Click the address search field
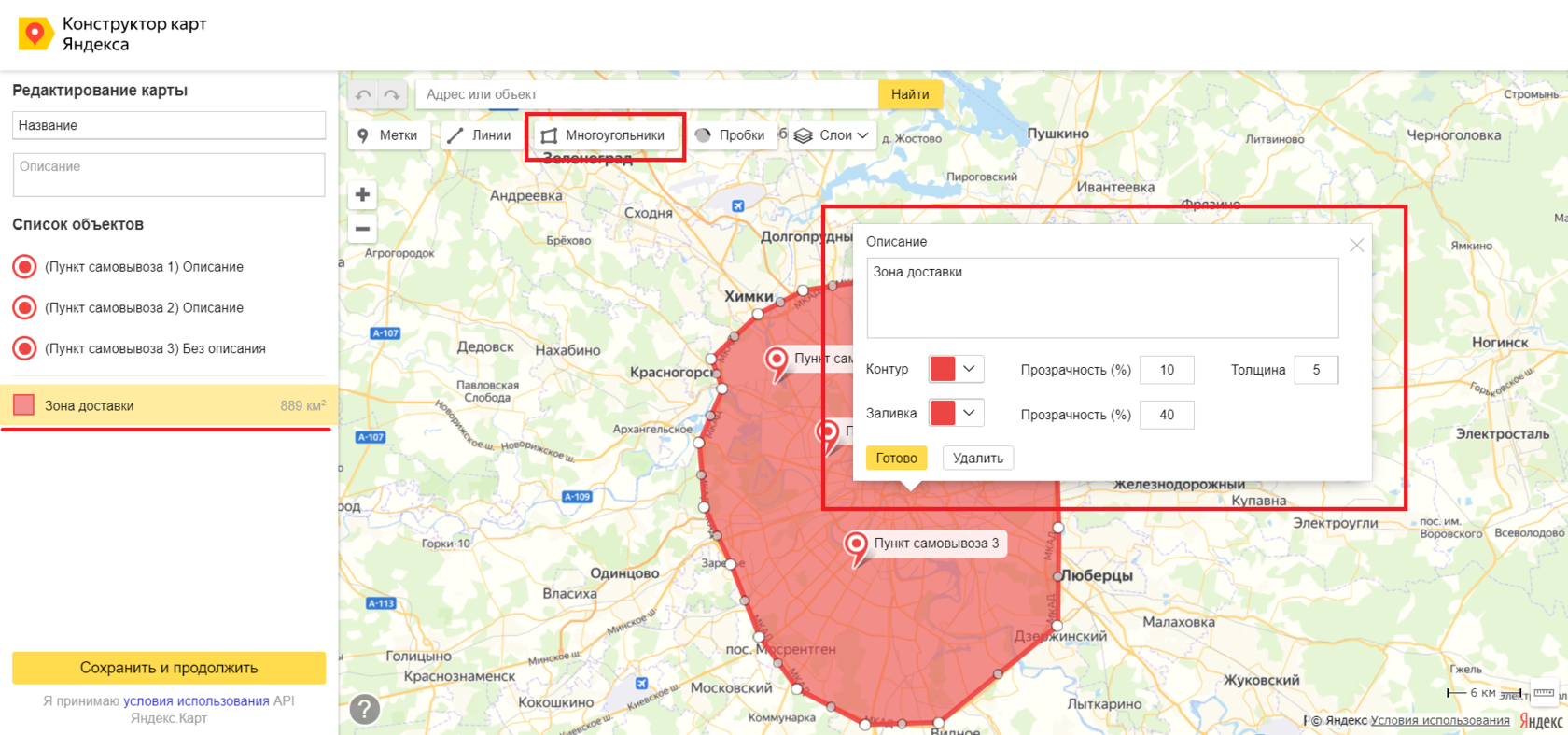1568x735 pixels. click(647, 94)
